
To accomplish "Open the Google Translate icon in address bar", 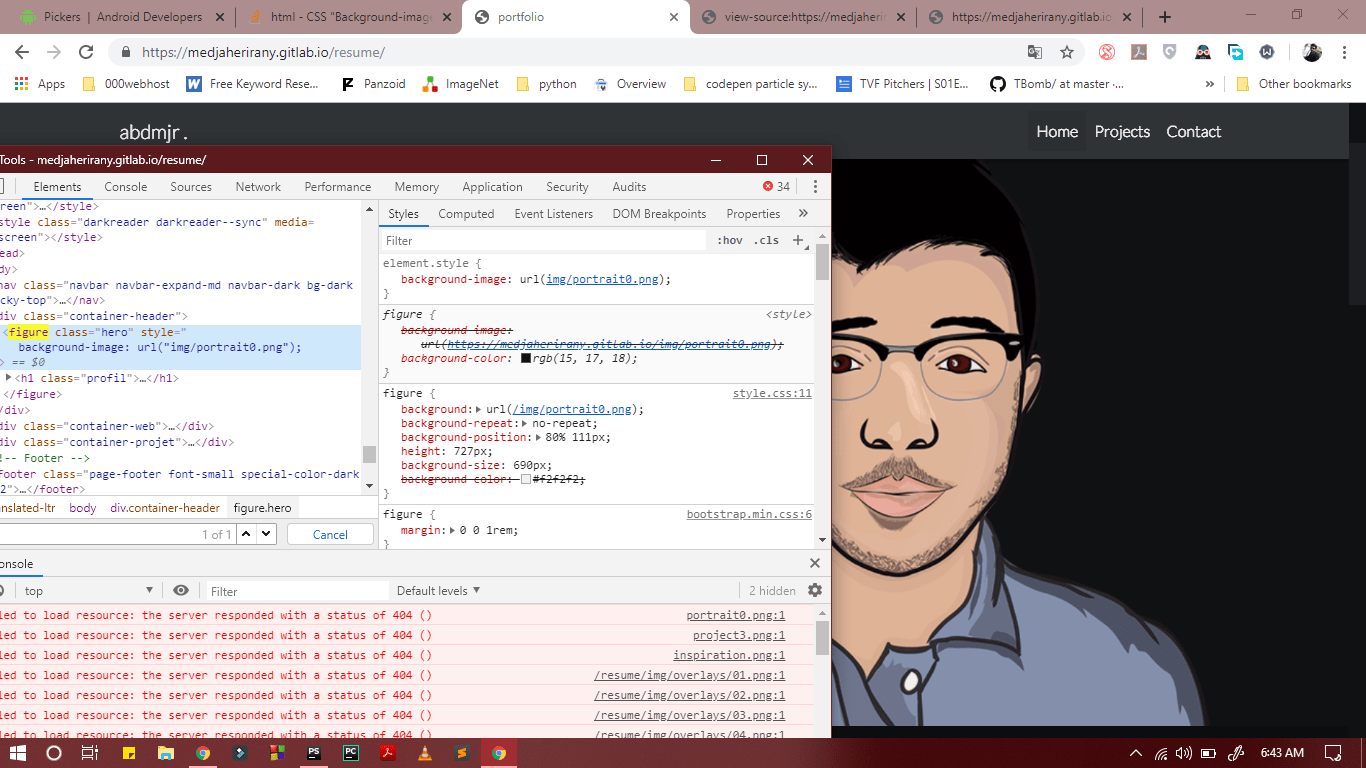I will click(x=1035, y=52).
